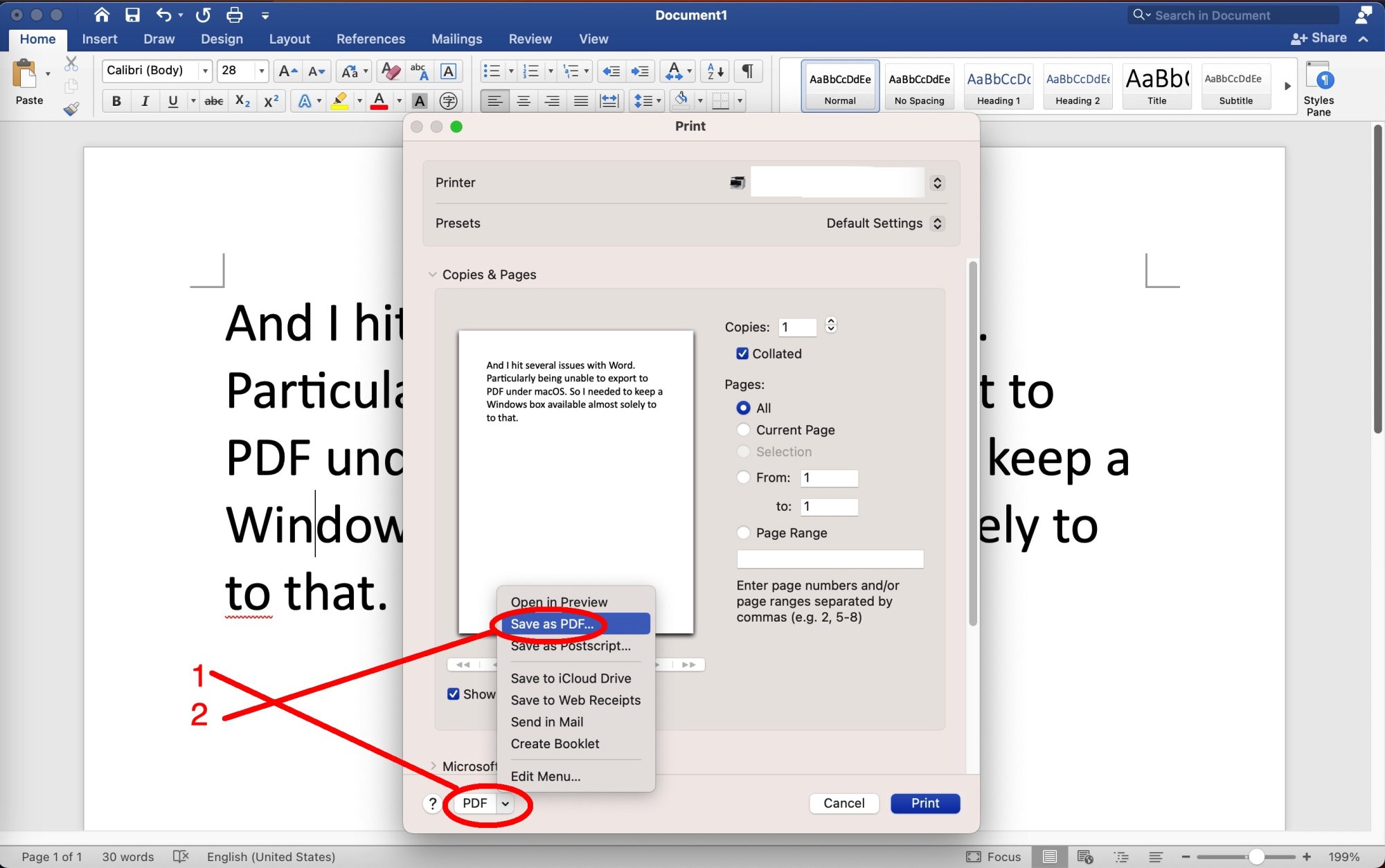Click the zoom slider handle

pyautogui.click(x=1256, y=857)
